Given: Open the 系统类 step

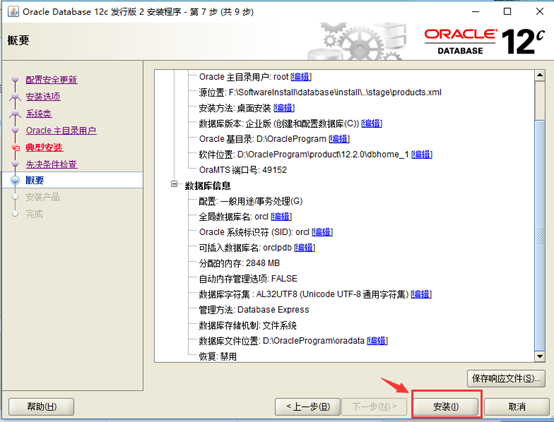Looking at the screenshot, I should (x=39, y=113).
